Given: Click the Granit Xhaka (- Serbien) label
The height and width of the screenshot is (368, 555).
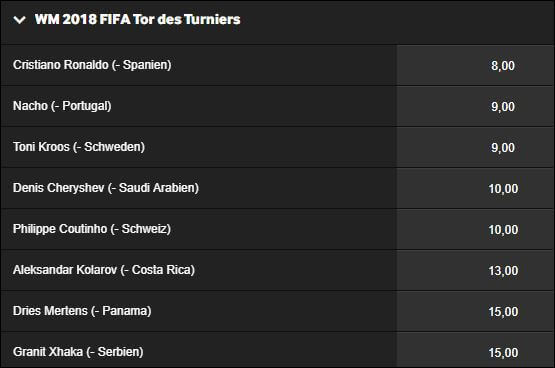Looking at the screenshot, I should (x=78, y=352).
